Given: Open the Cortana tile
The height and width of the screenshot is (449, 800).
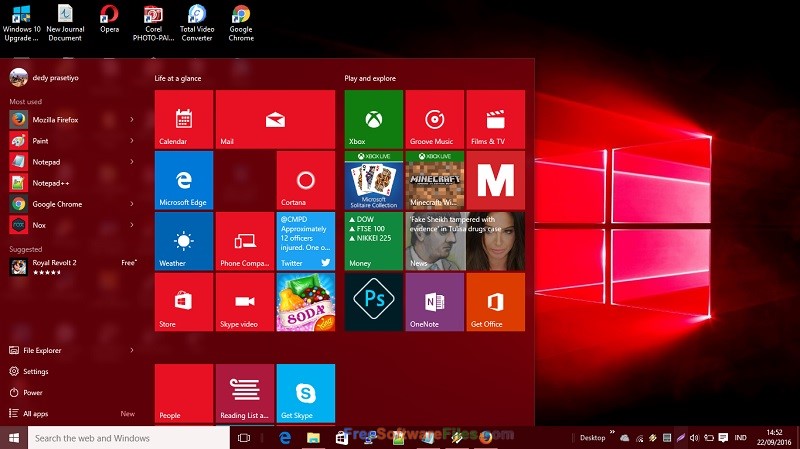Looking at the screenshot, I should [x=306, y=180].
